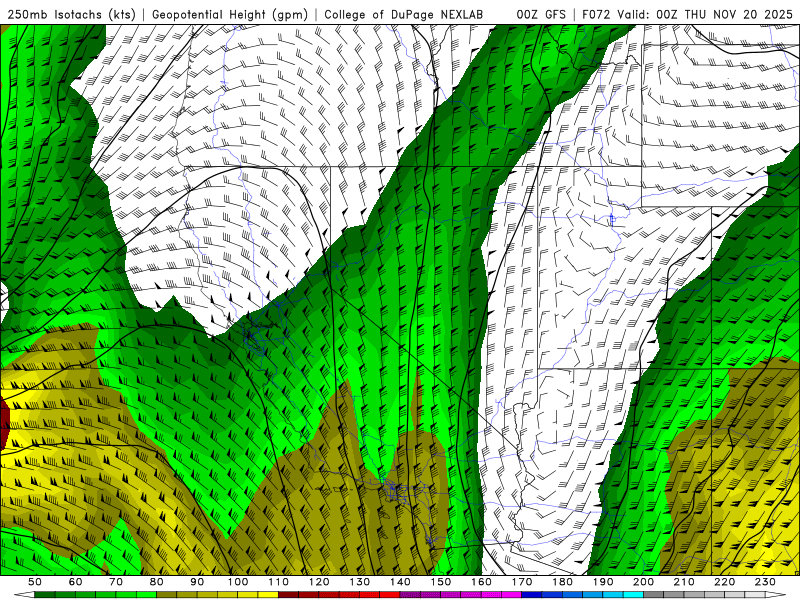Screen dimensions: 800x600
Task: Click the 'F072' forecast hour text
Action: tap(596, 14)
